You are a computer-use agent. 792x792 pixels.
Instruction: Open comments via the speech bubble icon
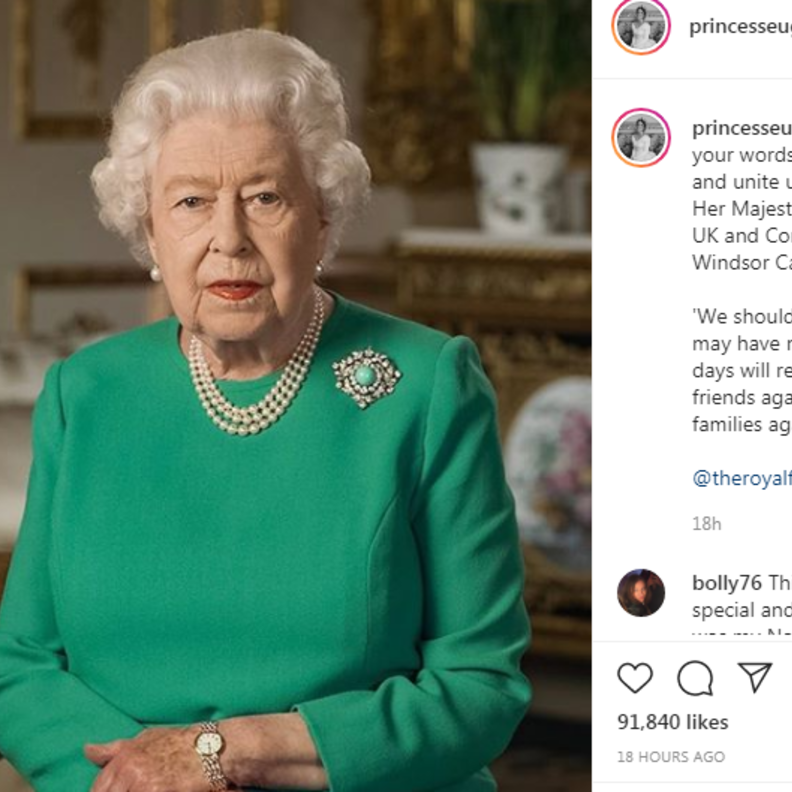[695, 679]
